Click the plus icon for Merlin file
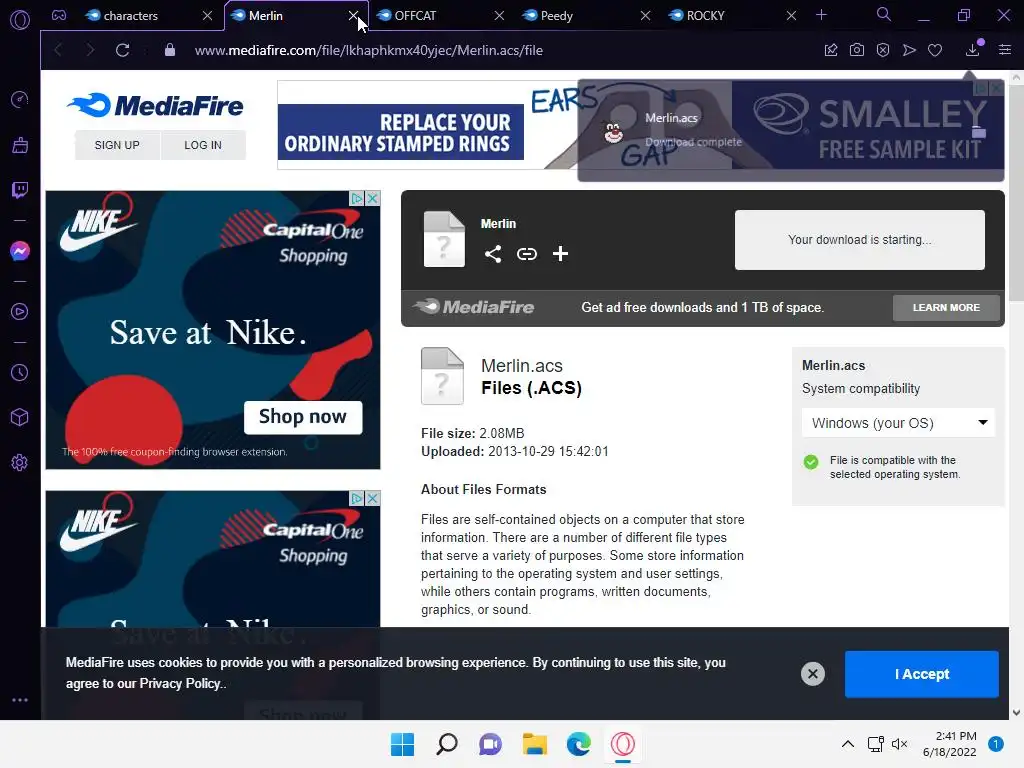Screen dimensions: 1024x768 pos(560,253)
